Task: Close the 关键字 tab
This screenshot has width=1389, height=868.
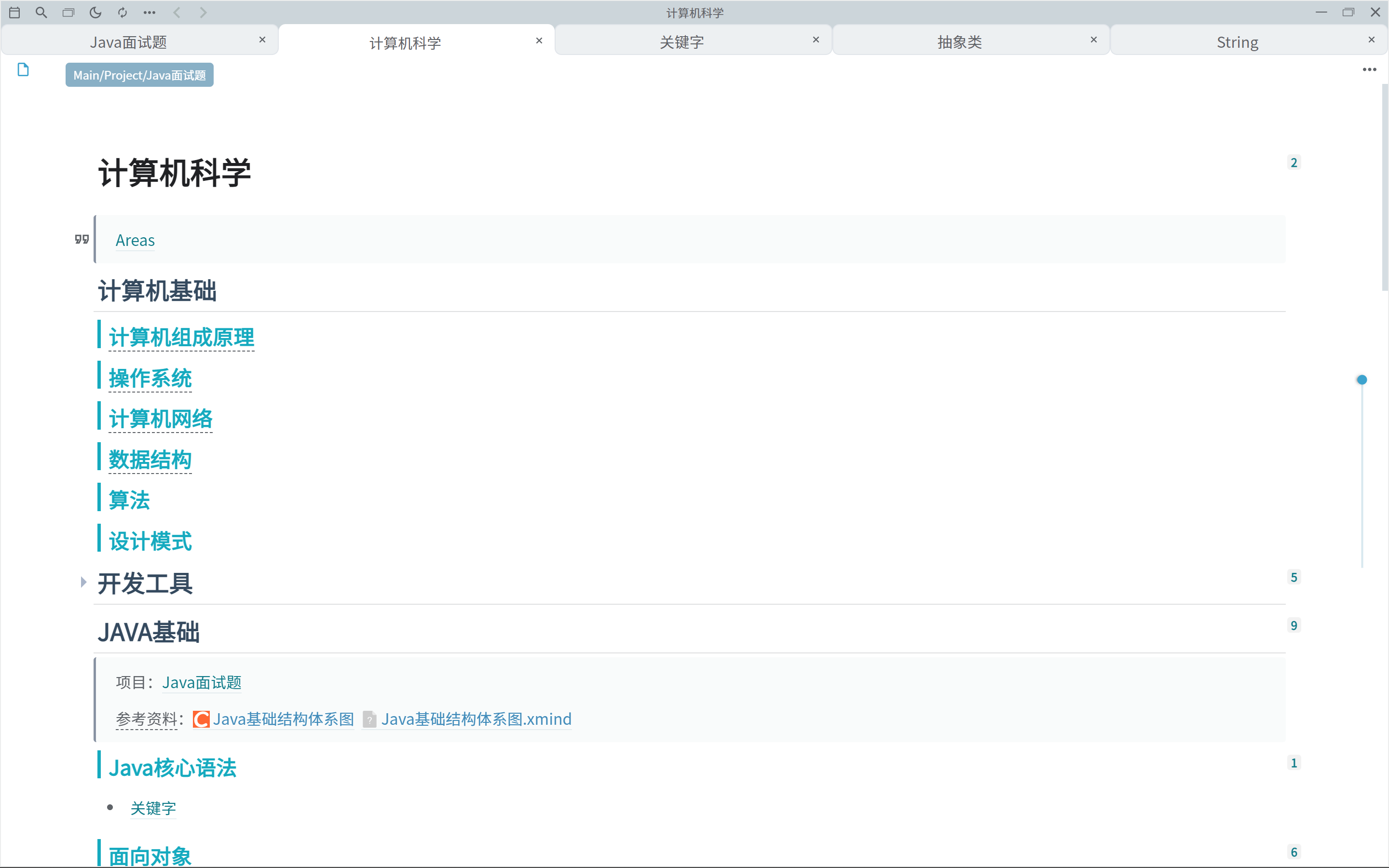Action: pos(816,40)
